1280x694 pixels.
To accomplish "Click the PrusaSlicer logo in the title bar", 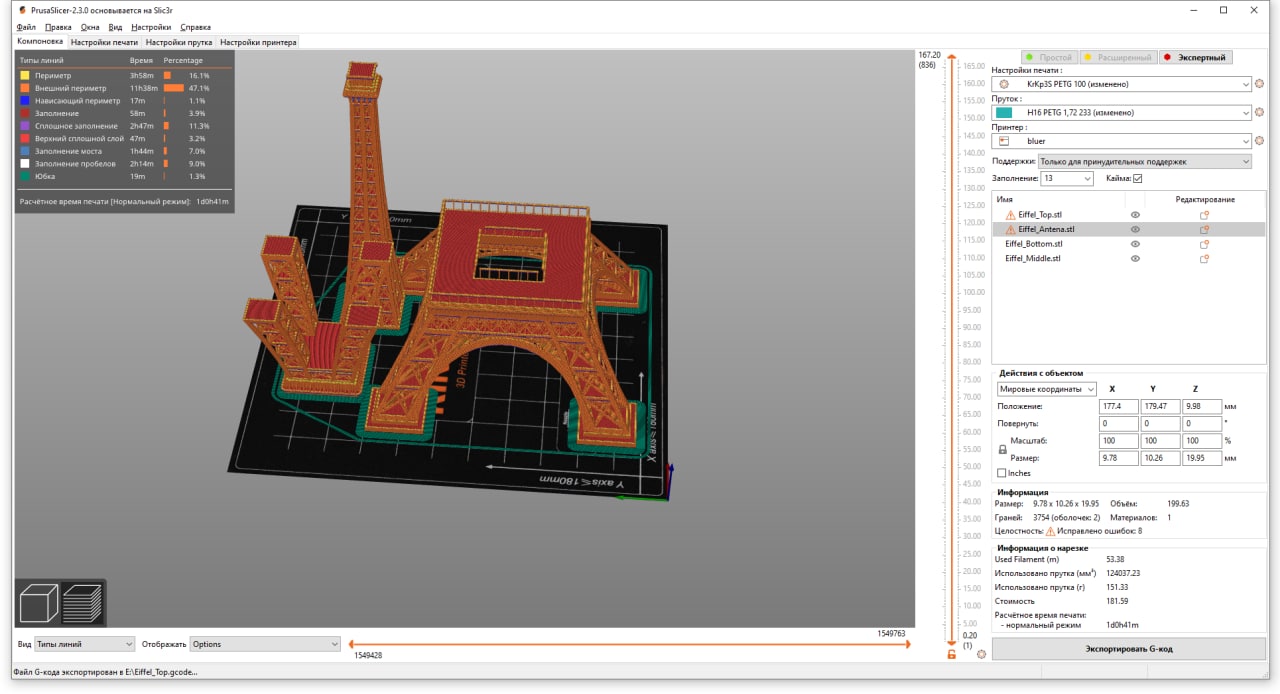I will tap(22, 9).
